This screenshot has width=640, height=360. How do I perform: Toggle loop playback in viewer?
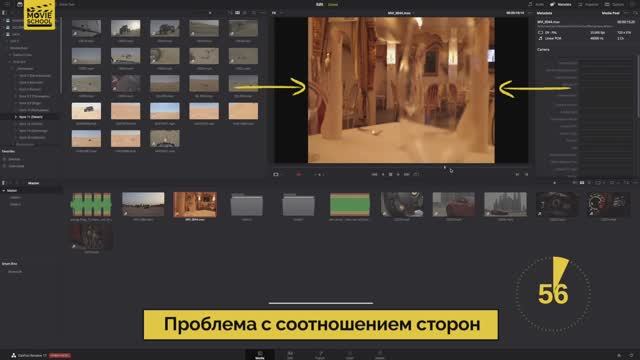(x=416, y=174)
